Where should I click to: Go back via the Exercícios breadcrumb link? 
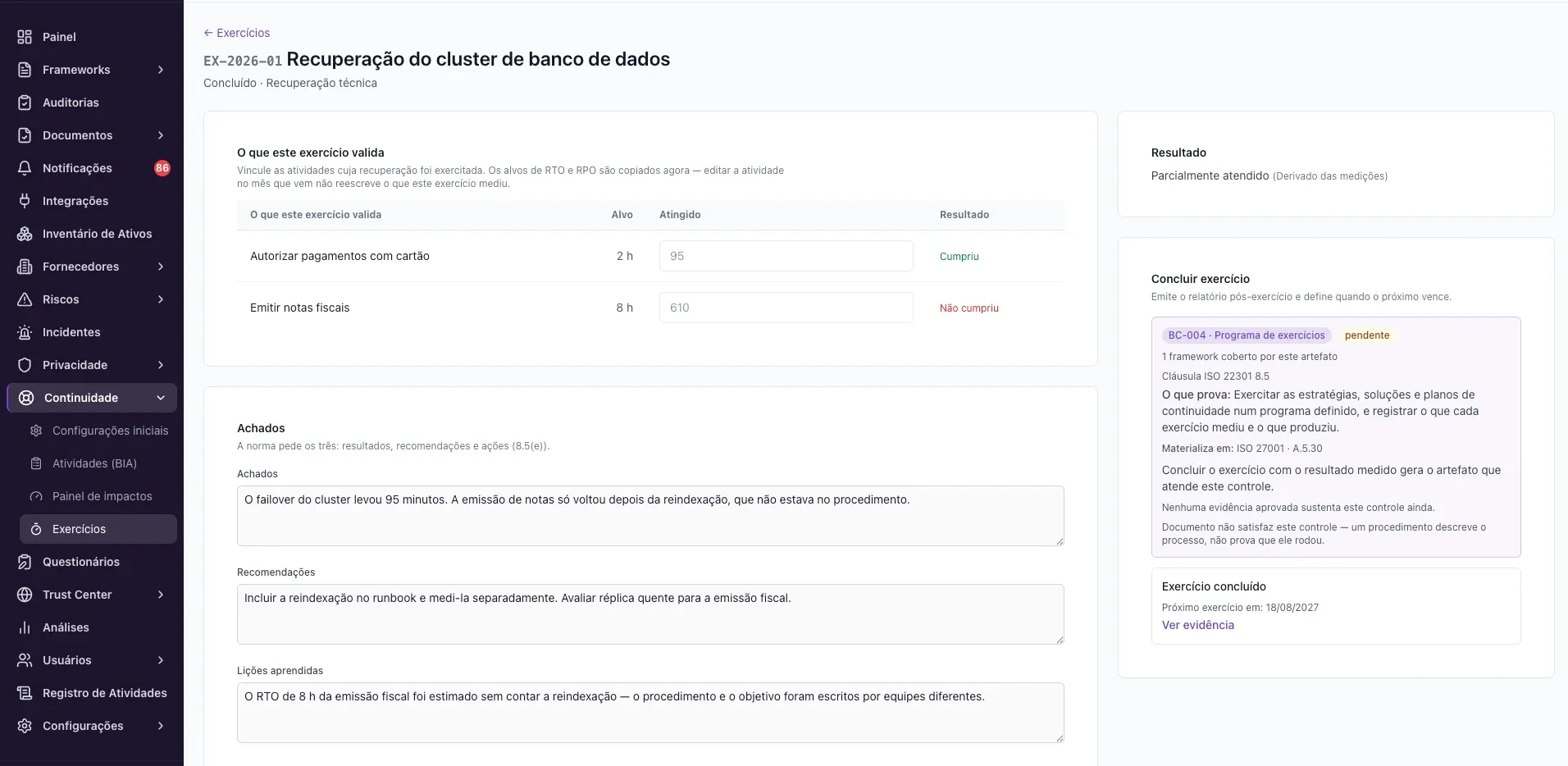237,33
